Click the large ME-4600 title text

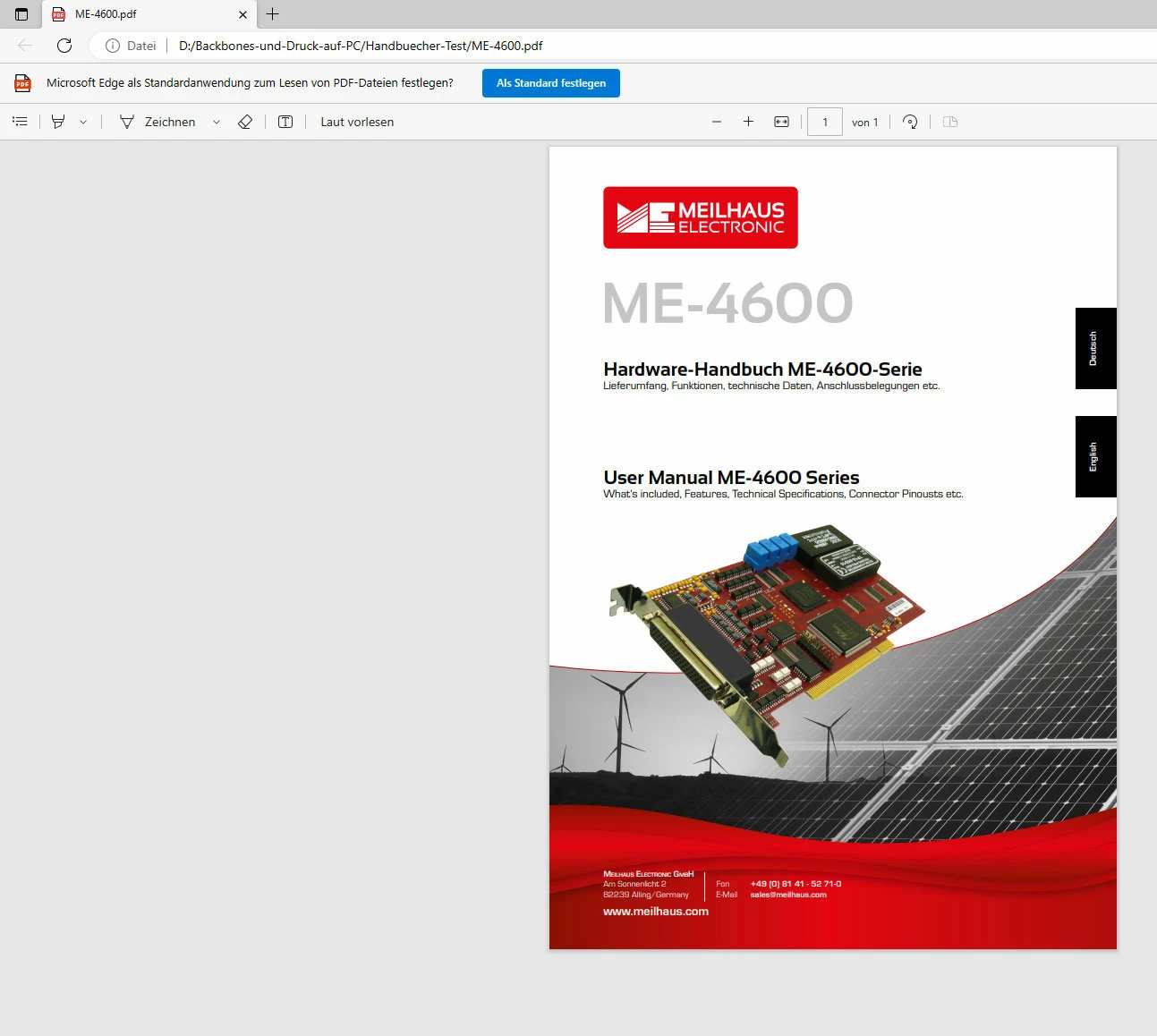pyautogui.click(x=727, y=302)
